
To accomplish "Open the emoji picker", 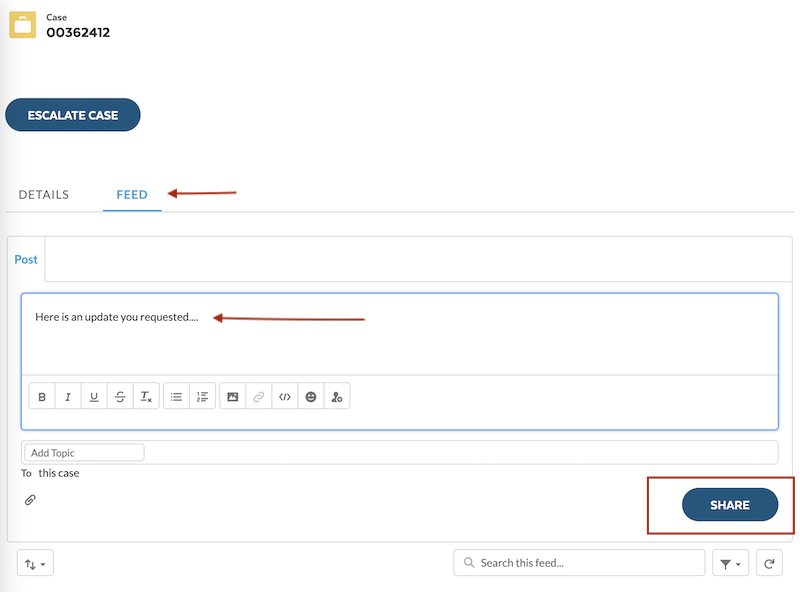I will click(x=311, y=397).
